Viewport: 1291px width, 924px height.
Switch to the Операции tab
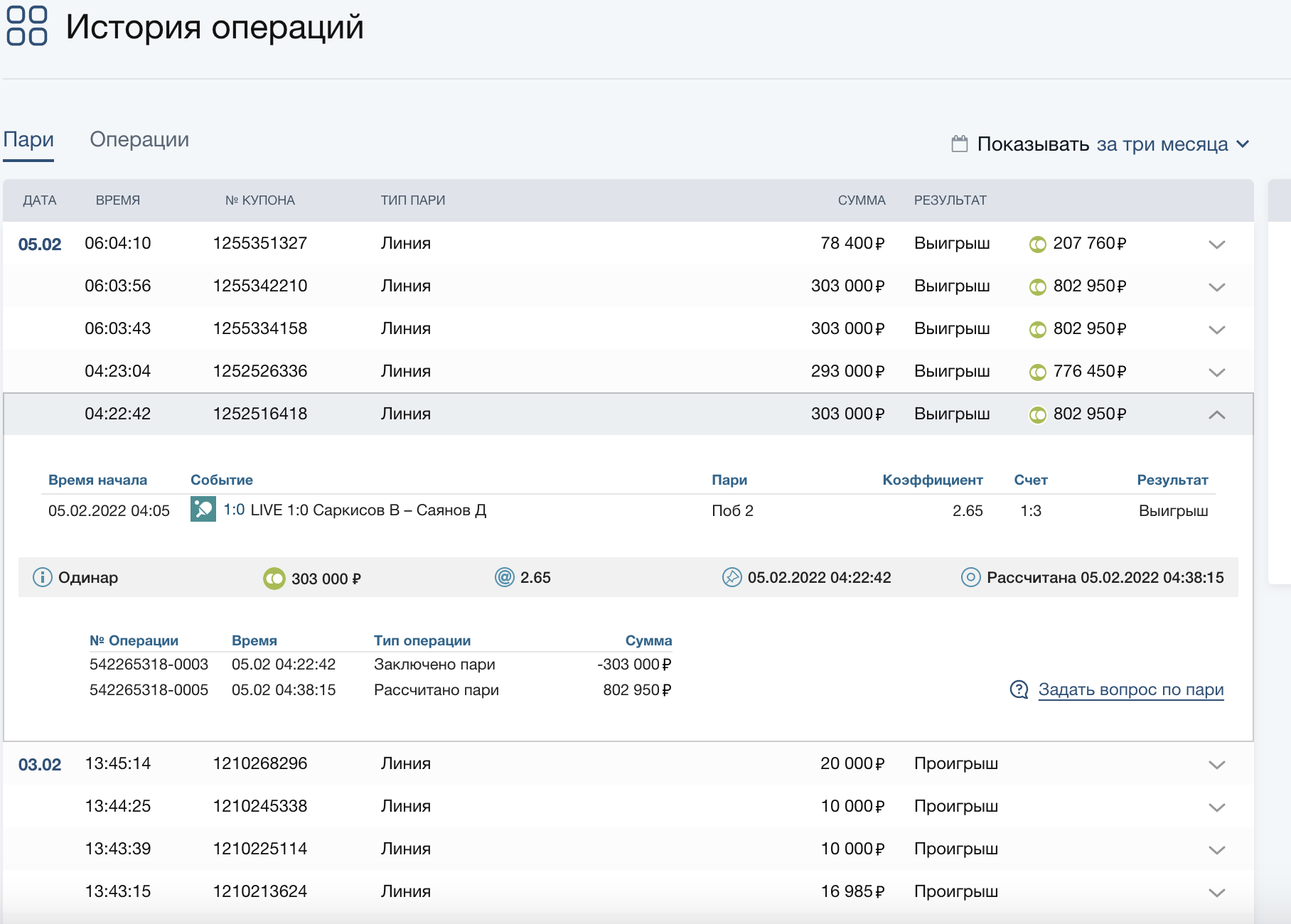click(x=139, y=139)
